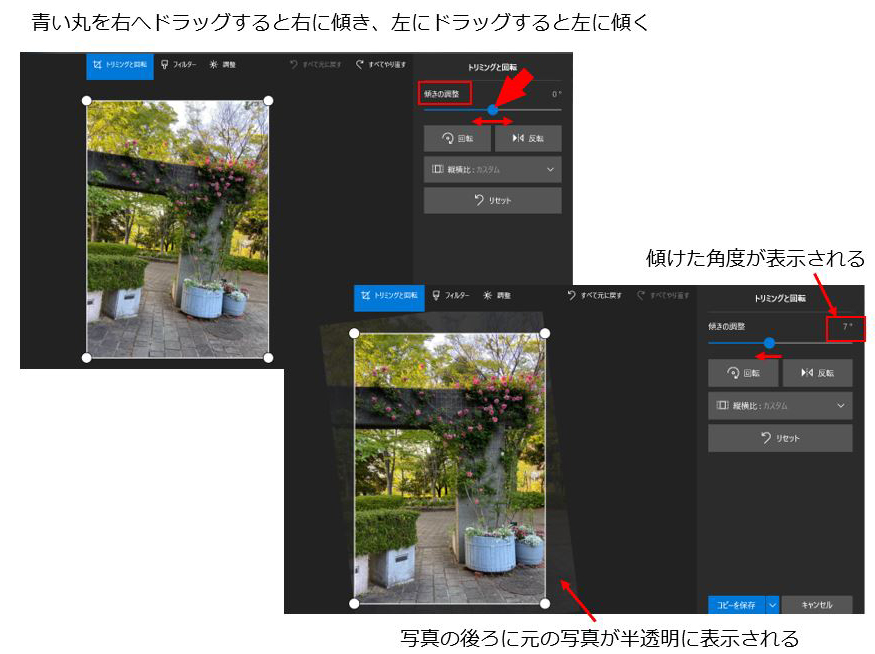
Task: Select the flip icon in right panel
Action: (808, 372)
